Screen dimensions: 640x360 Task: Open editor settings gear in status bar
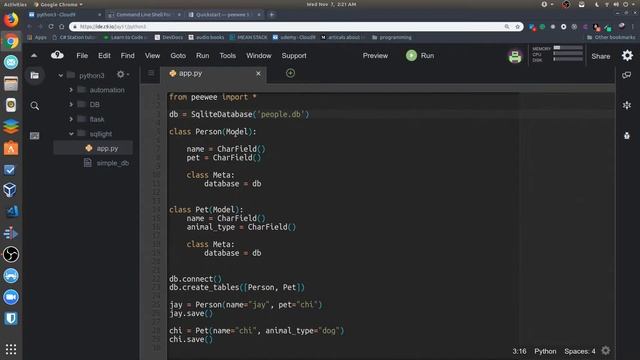606,351
